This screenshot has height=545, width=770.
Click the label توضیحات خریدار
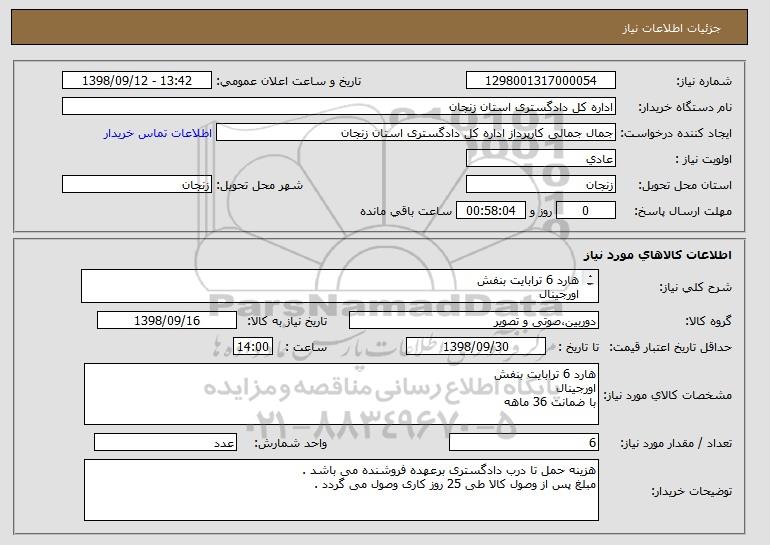click(691, 491)
